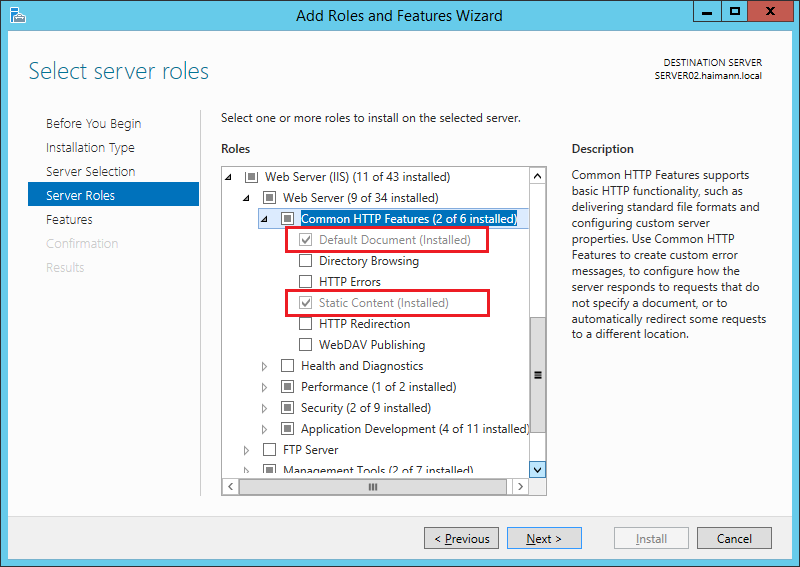Select the Directory Browsing row text
The width and height of the screenshot is (800, 567).
tap(369, 261)
